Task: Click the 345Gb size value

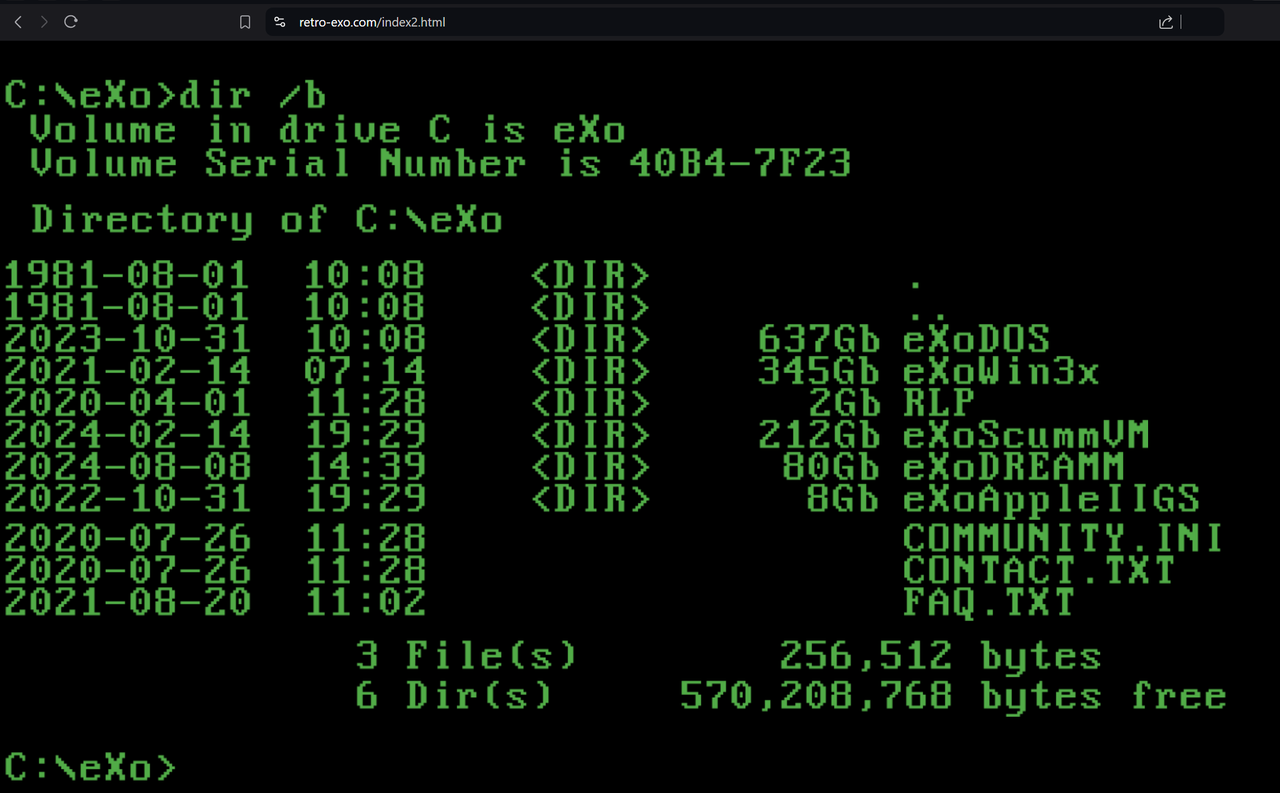Action: (x=819, y=371)
